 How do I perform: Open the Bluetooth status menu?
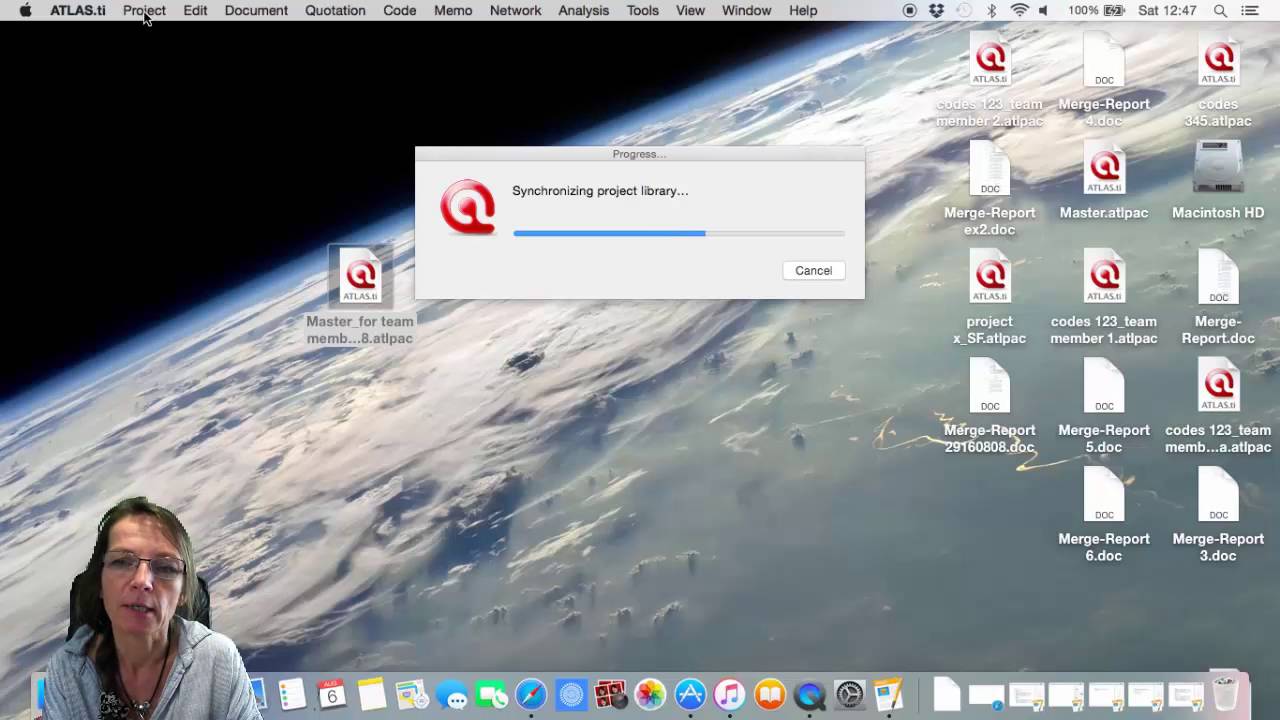[992, 10]
